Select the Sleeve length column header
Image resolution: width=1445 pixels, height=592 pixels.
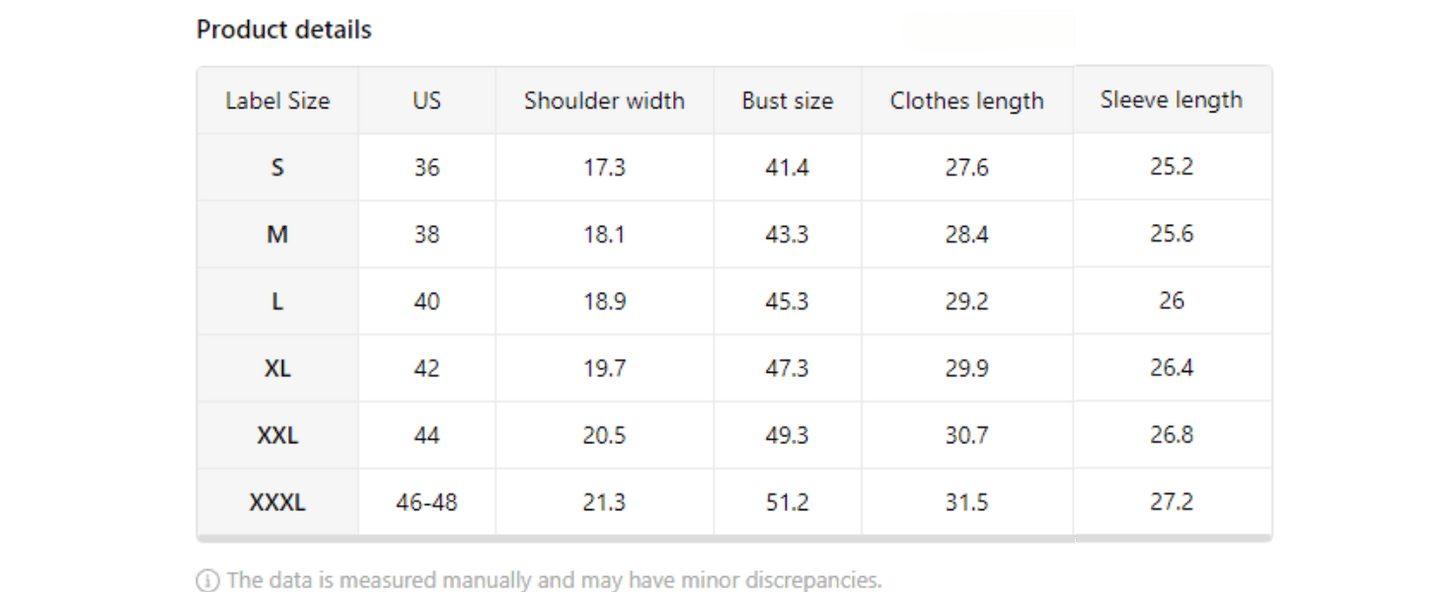click(x=1171, y=100)
